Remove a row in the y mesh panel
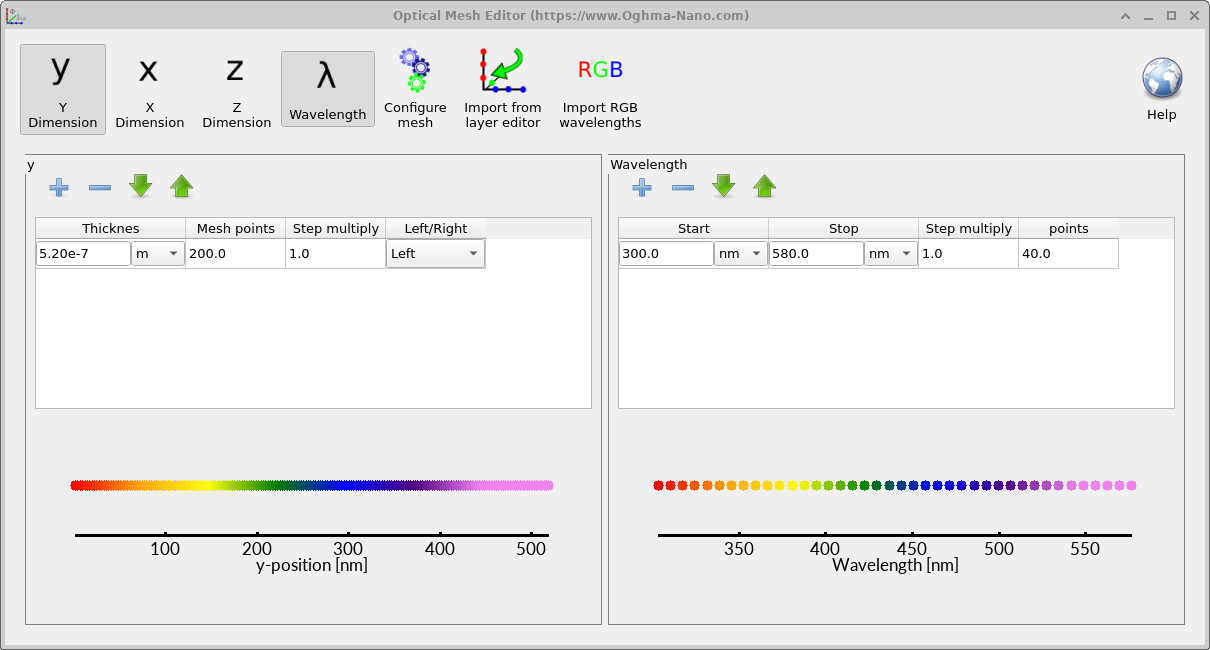 100,187
